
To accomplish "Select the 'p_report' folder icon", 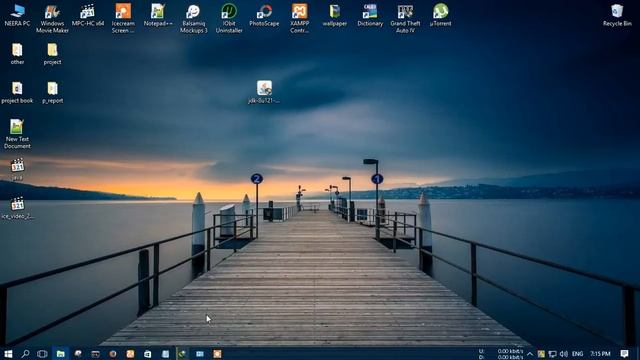I will pos(52,93).
